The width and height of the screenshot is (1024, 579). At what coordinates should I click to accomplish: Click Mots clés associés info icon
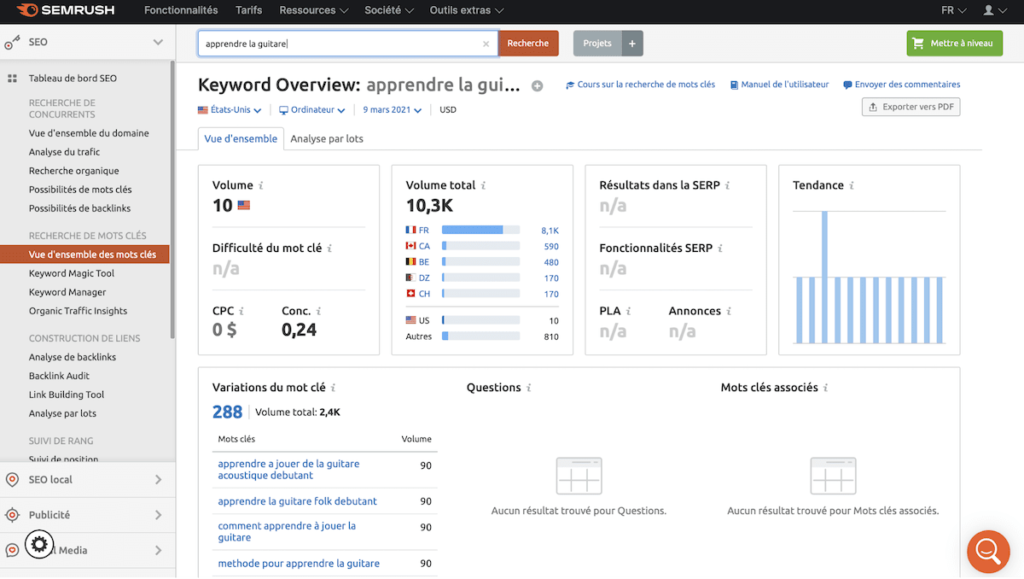(825, 388)
